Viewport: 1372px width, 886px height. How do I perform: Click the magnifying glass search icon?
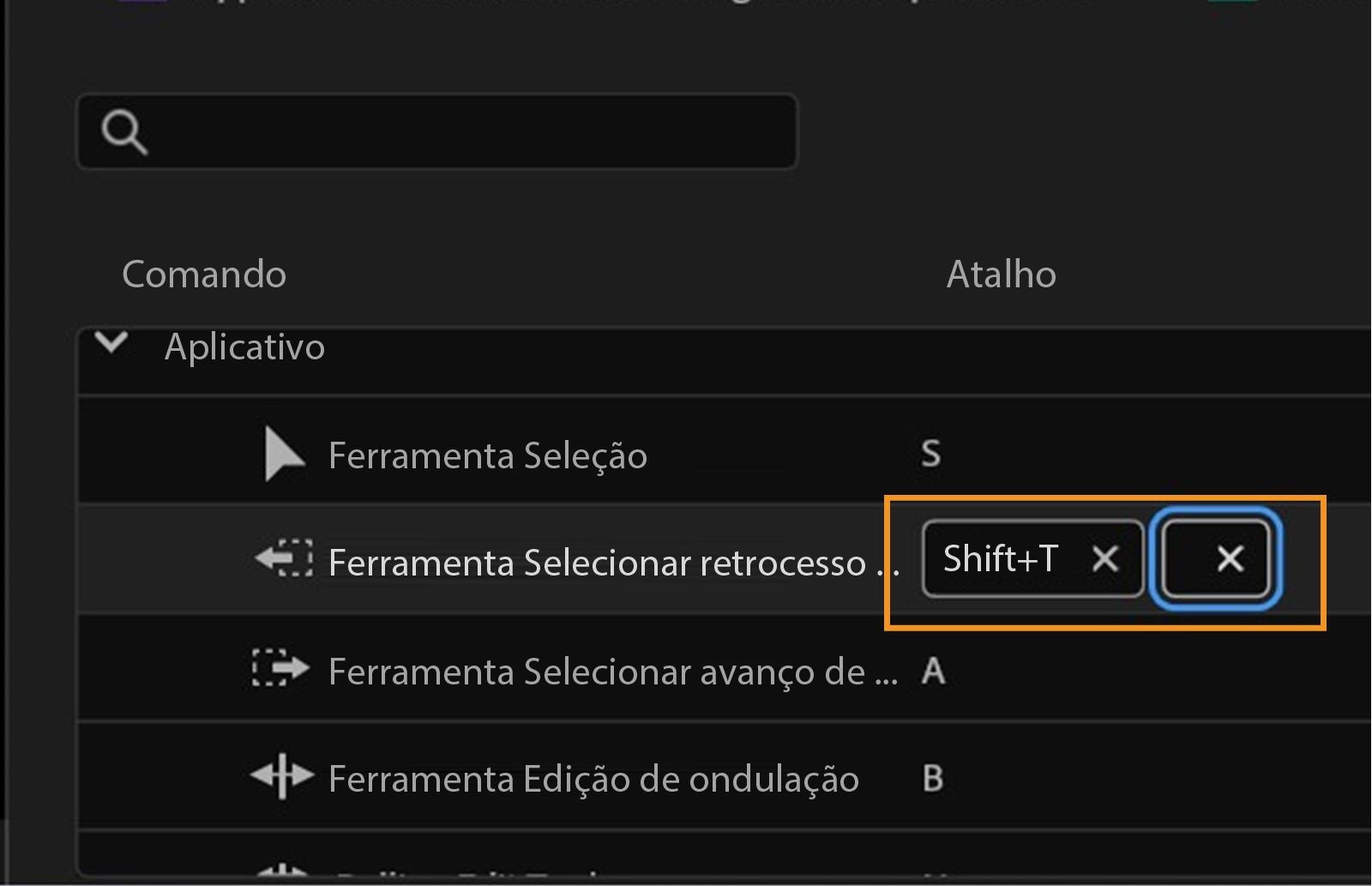click(x=125, y=132)
